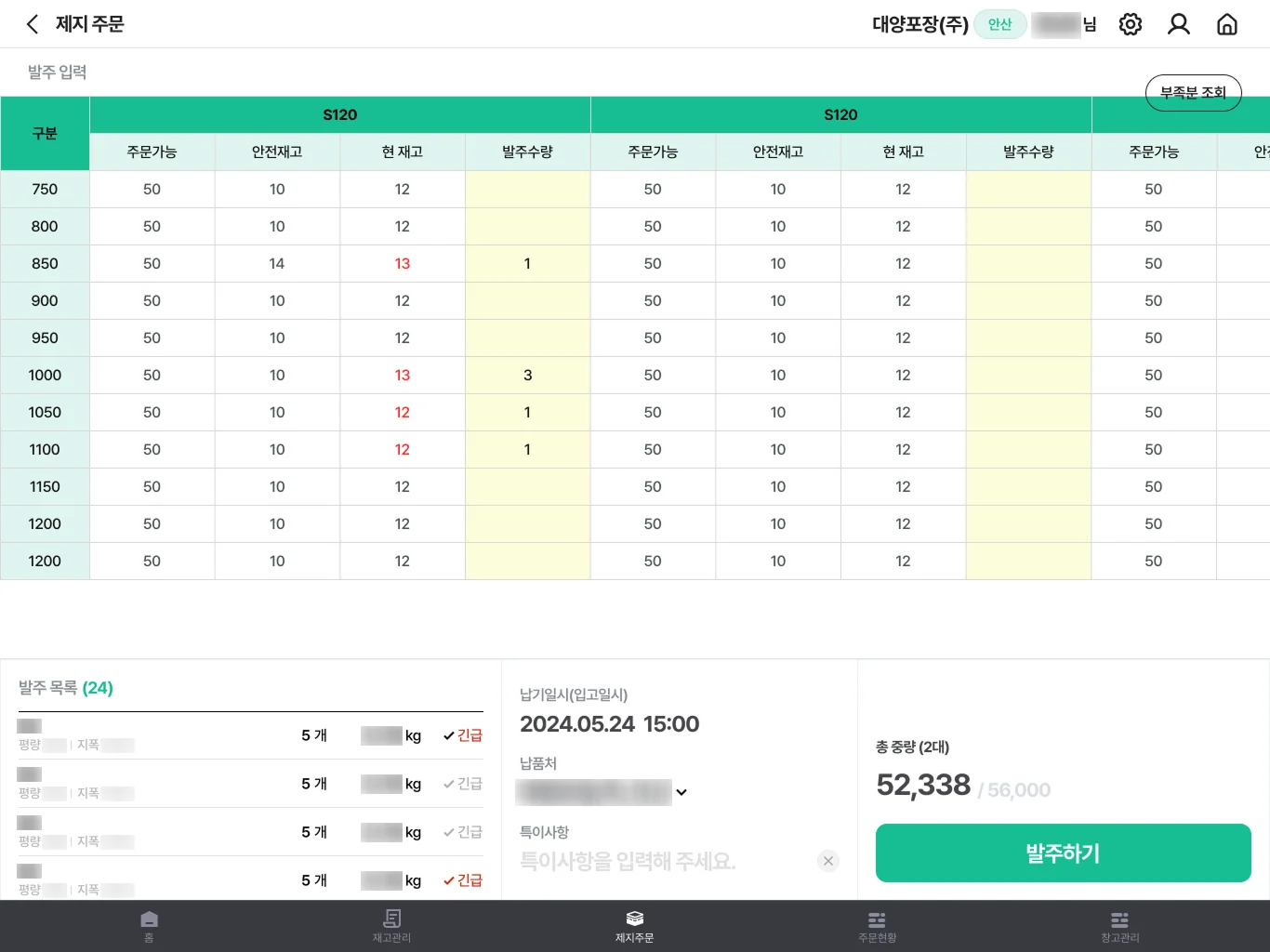Click the 구분 column header
The width and height of the screenshot is (1270, 952).
pos(45,134)
